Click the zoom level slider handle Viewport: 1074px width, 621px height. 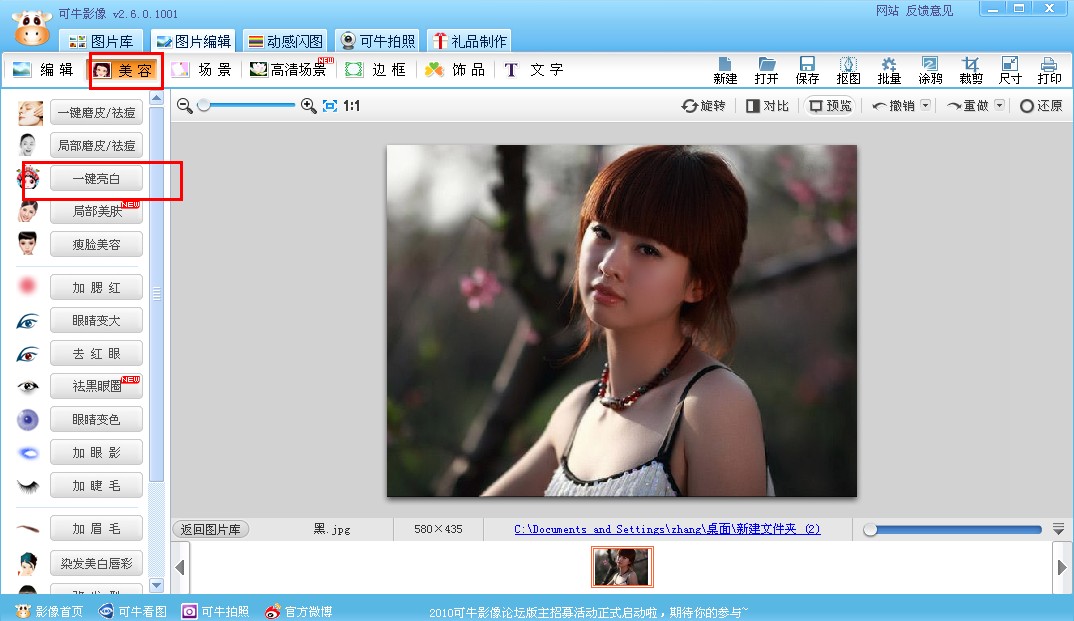[204, 105]
